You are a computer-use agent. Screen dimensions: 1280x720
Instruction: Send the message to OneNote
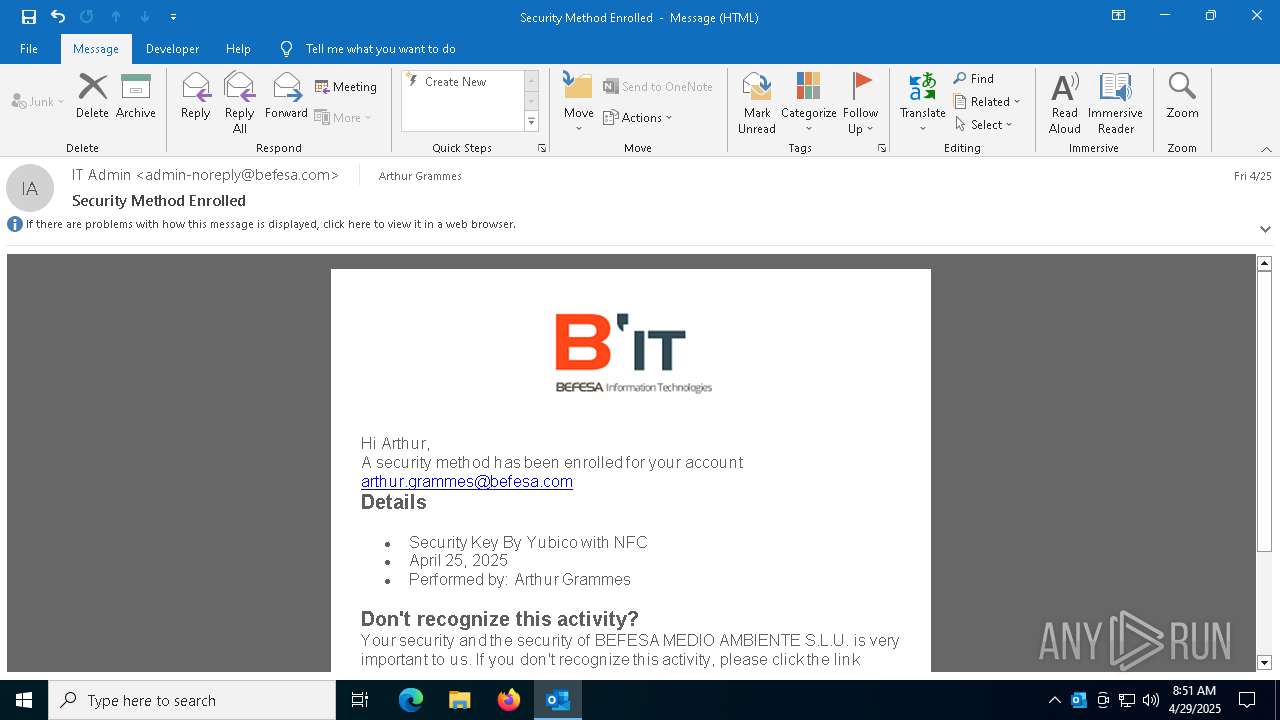658,87
